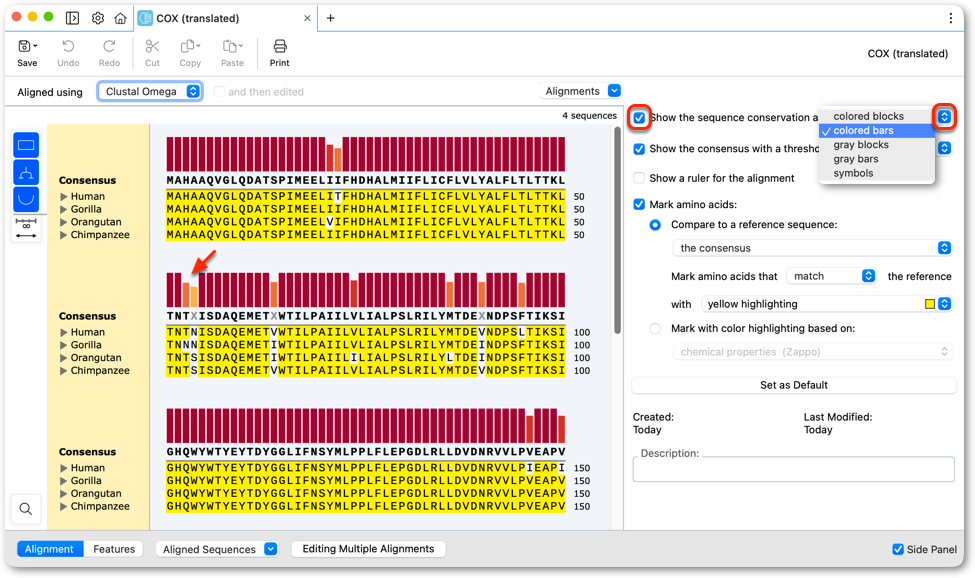Open chemical properties (Zappo) dropdown
Image resolution: width=975 pixels, height=578 pixels.
click(x=813, y=352)
